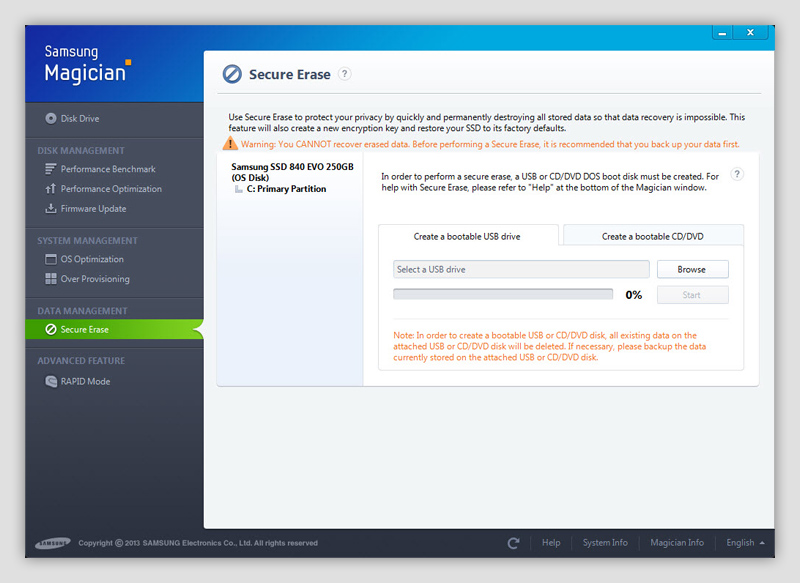Select Samsung SSD 840 EVO 250GB drive
This screenshot has height=583, width=800.
[292, 172]
